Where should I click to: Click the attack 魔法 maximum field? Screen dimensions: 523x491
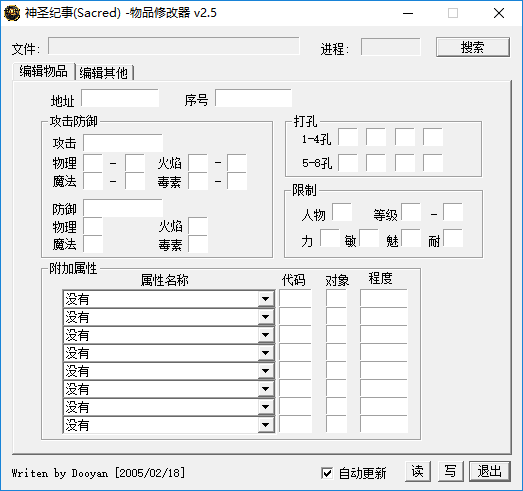[135, 181]
